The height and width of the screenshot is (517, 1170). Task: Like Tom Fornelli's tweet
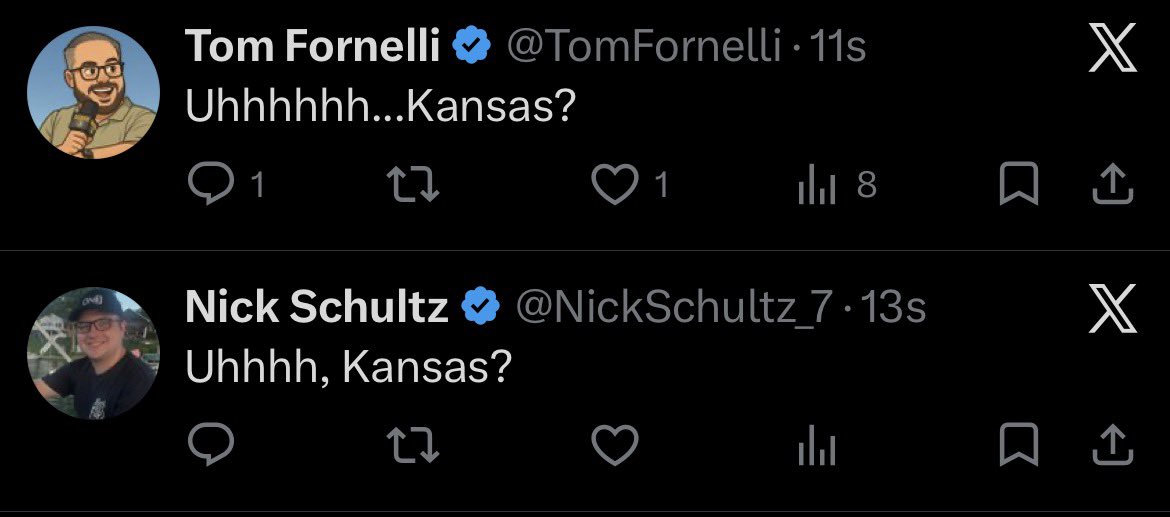(614, 184)
